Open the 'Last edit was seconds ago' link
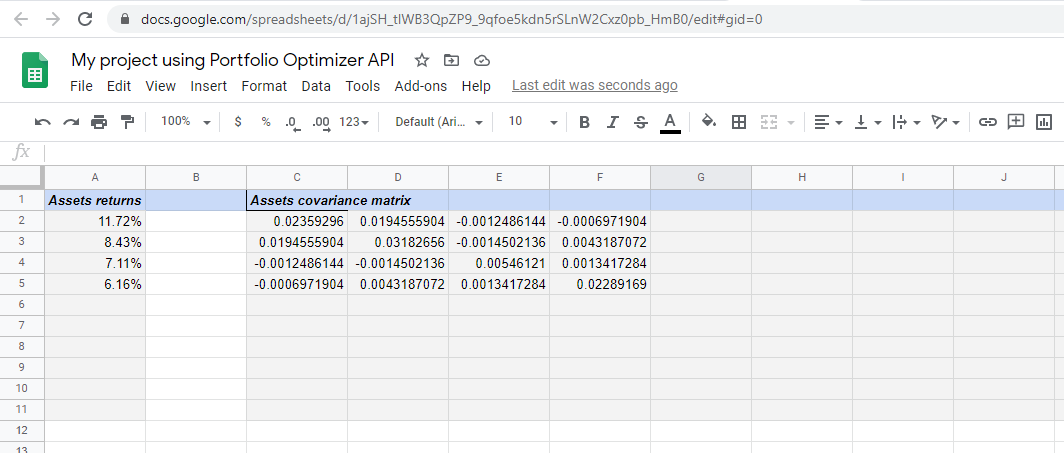Screen dimensions: 1064x453 594,85
